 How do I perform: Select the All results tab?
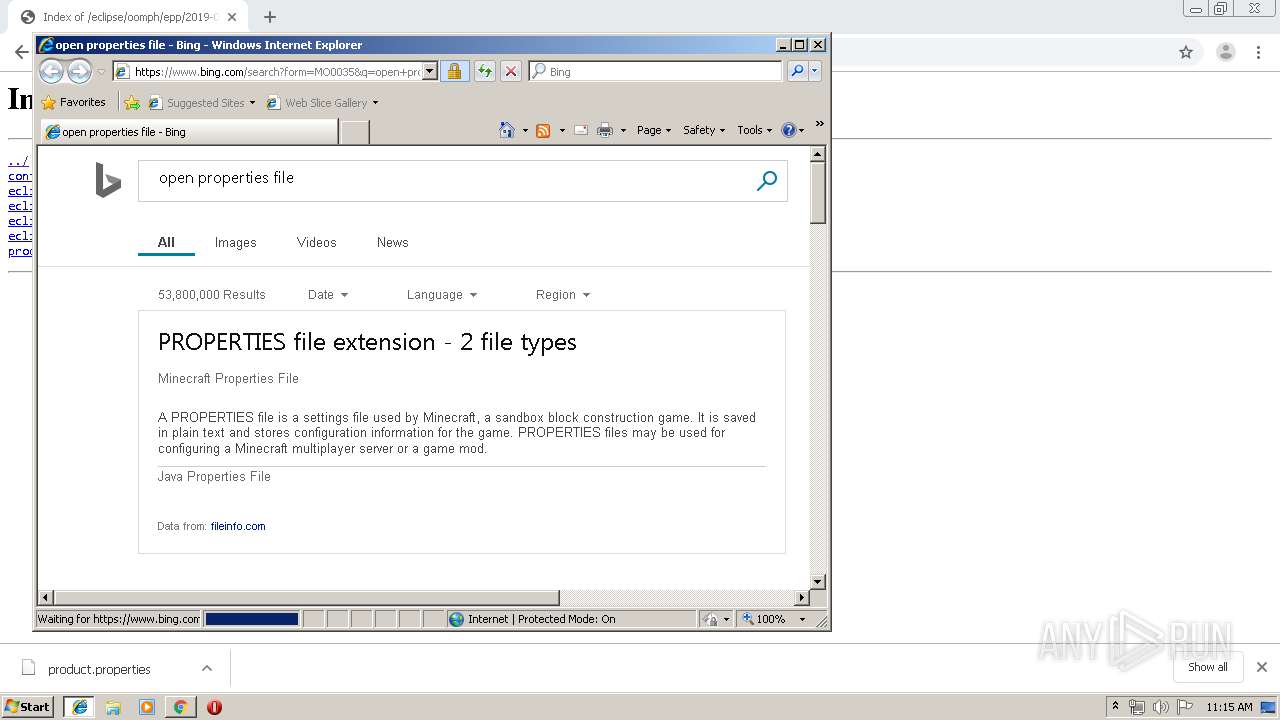[x=166, y=242]
